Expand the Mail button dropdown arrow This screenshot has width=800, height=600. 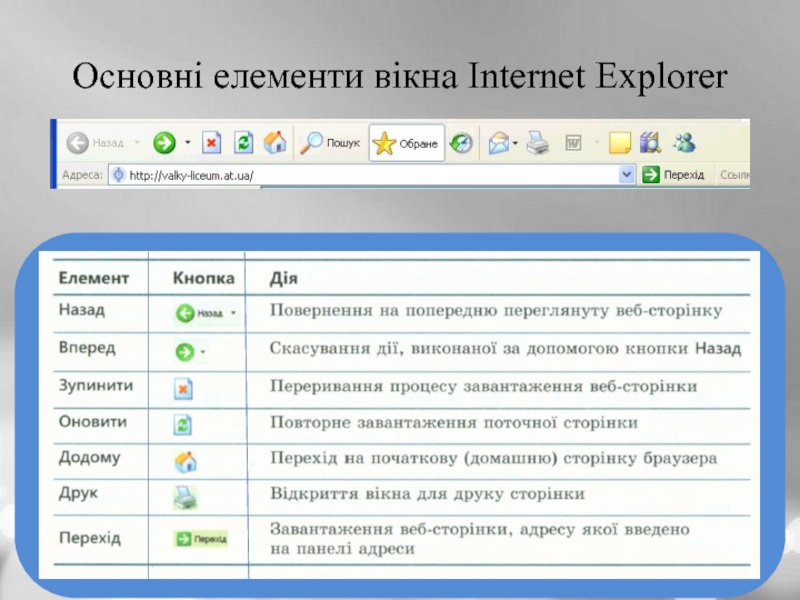point(515,143)
